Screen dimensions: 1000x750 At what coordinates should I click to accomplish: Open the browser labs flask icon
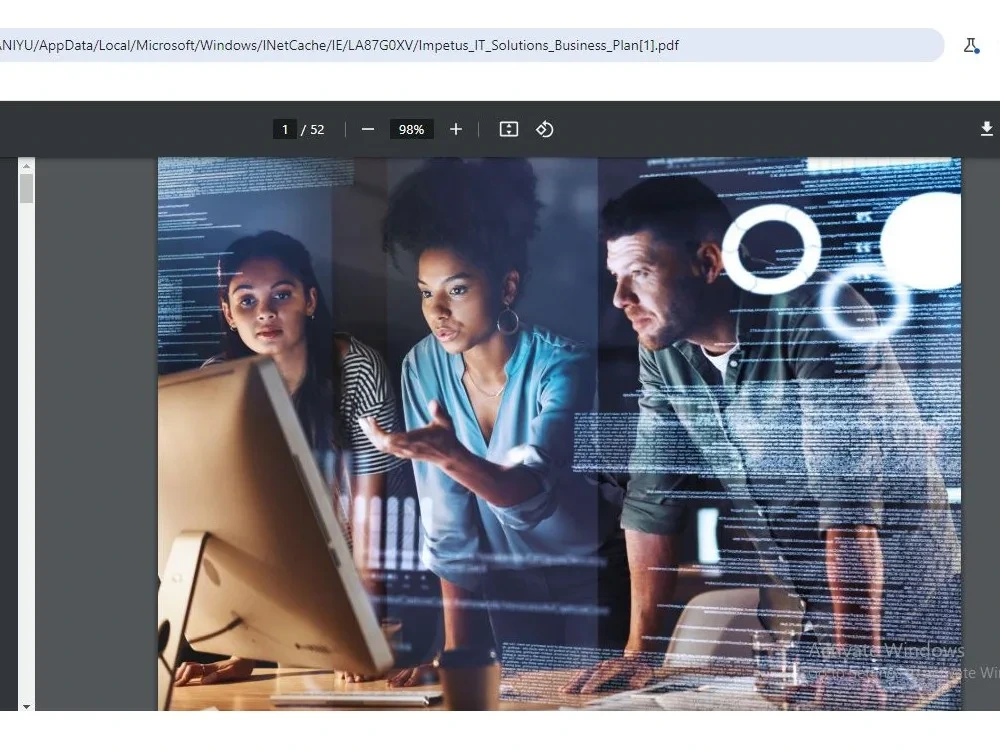970,46
